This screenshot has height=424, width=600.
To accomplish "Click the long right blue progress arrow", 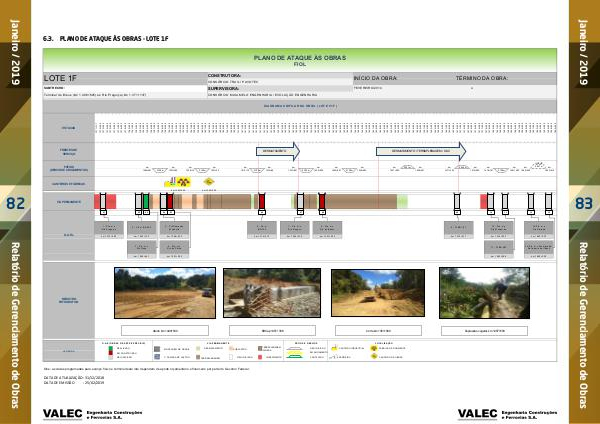I will pos(421,150).
